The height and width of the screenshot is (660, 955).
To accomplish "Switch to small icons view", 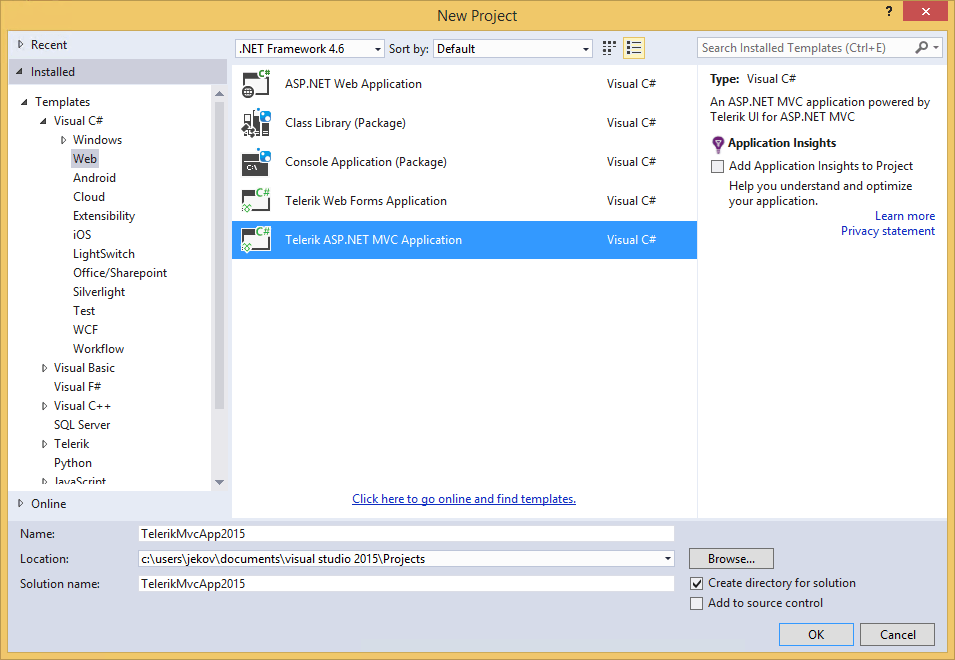I will tap(609, 47).
